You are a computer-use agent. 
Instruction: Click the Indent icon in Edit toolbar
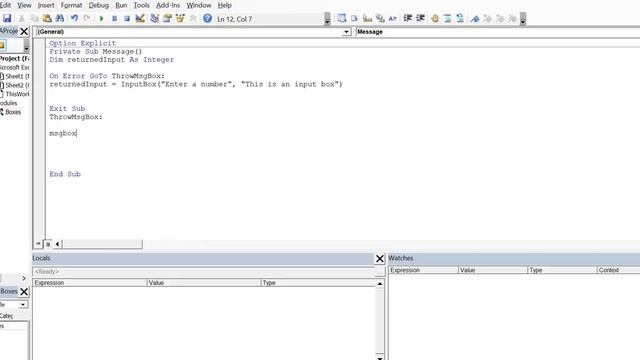[407, 18]
